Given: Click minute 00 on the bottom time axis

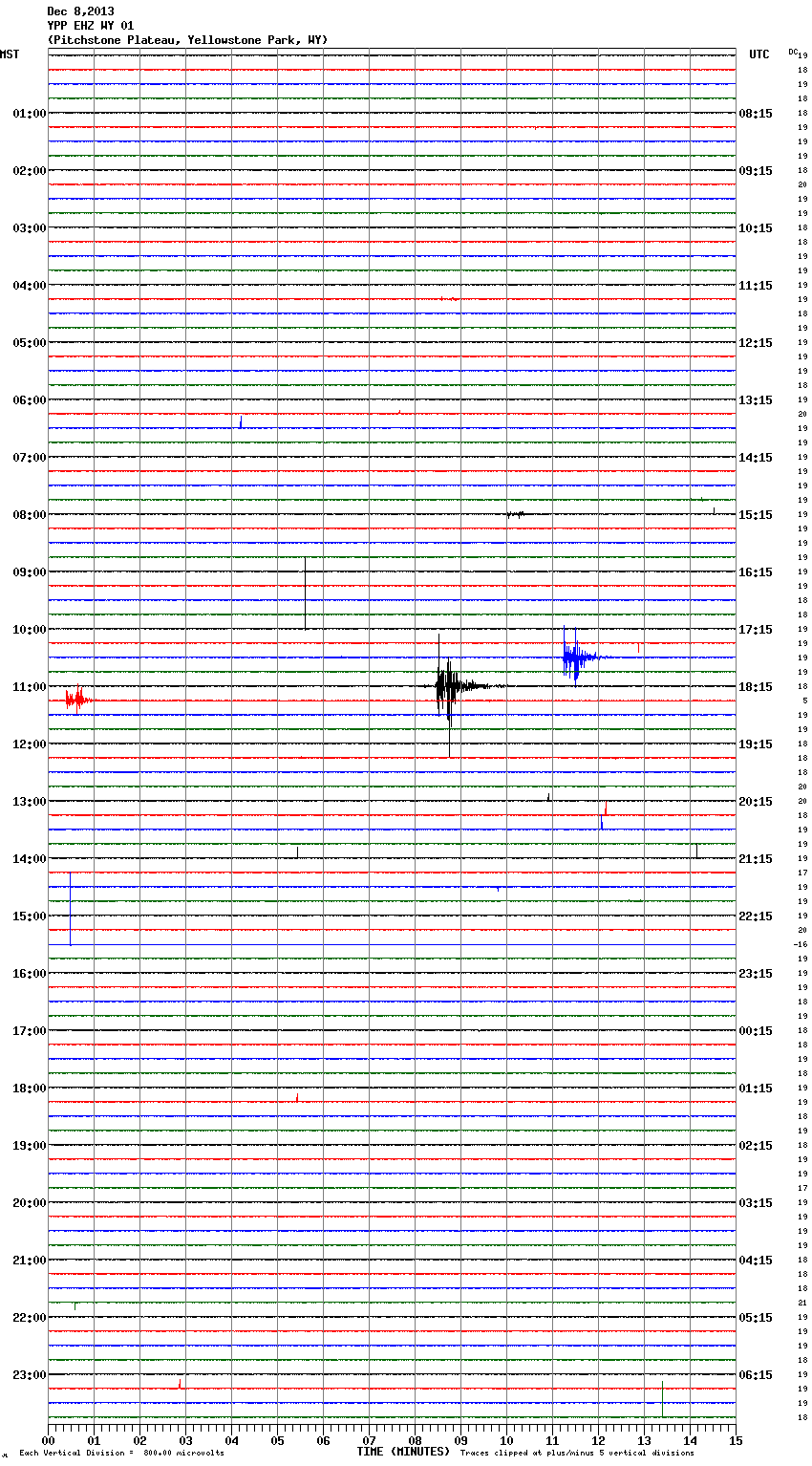Looking at the screenshot, I should pos(49,1440).
